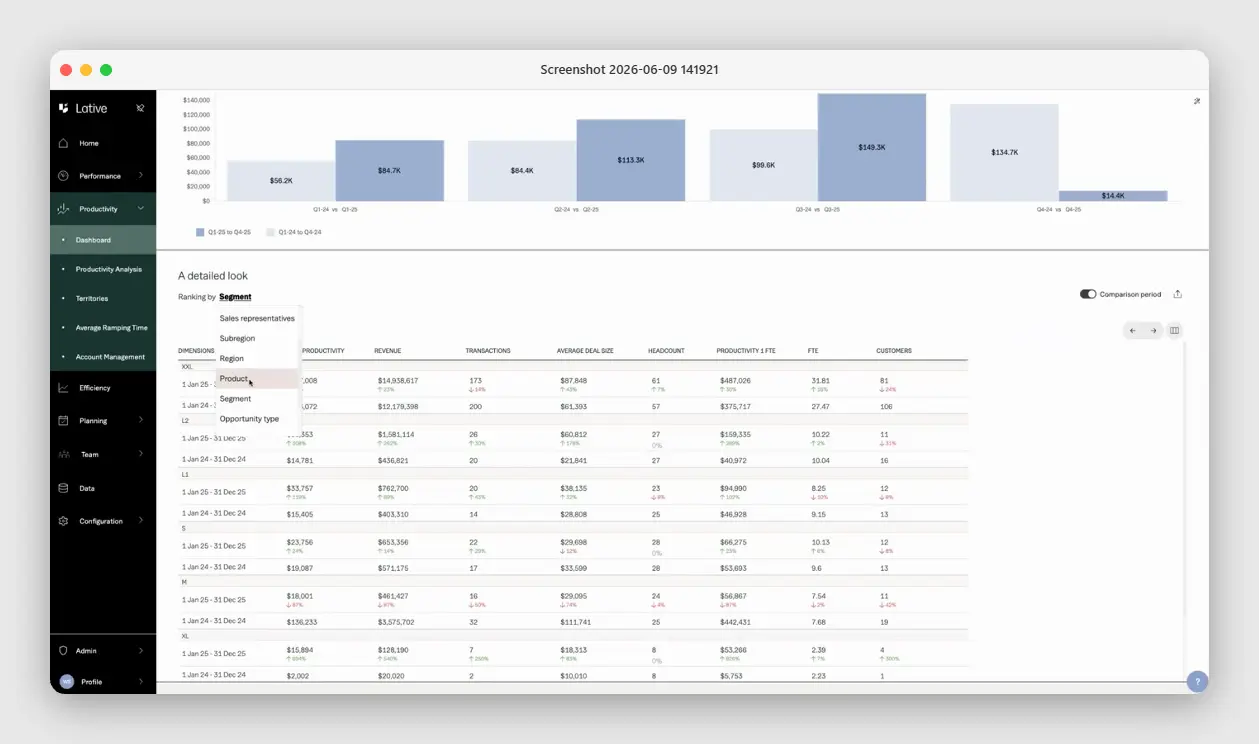
Task: Click the $149.3K bar in the chart
Action: [x=871, y=147]
